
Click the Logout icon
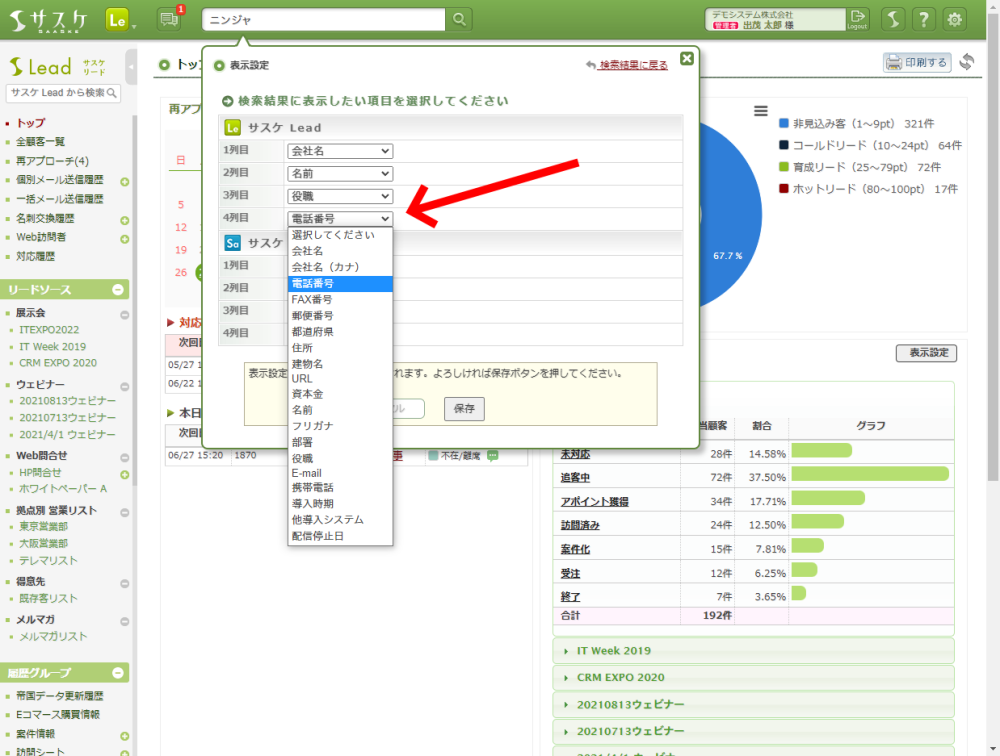pyautogui.click(x=857, y=19)
